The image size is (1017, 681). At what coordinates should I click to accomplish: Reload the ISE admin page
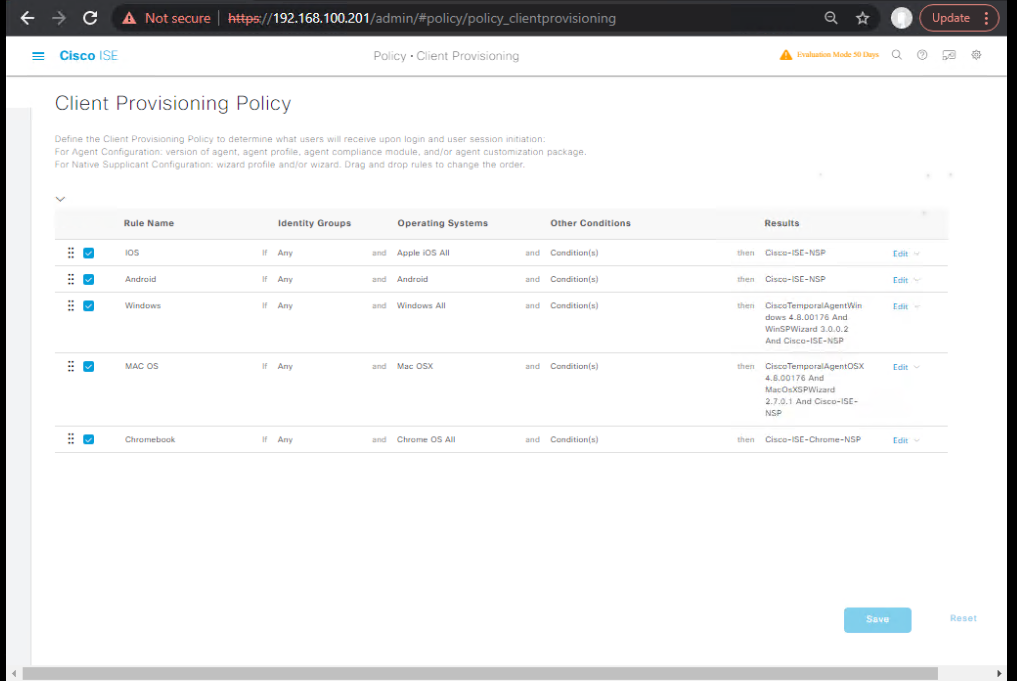tap(90, 18)
